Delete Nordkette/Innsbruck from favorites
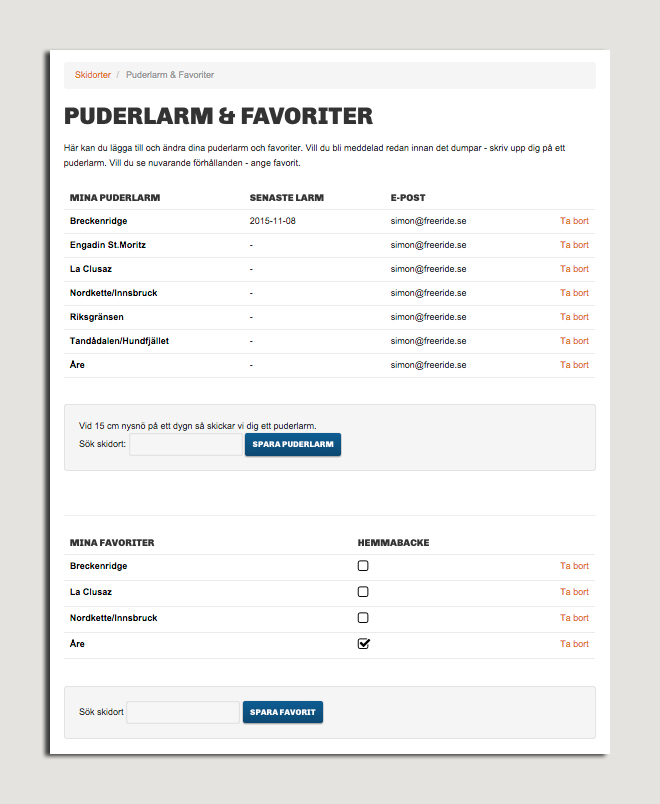The image size is (660, 804). coord(574,618)
